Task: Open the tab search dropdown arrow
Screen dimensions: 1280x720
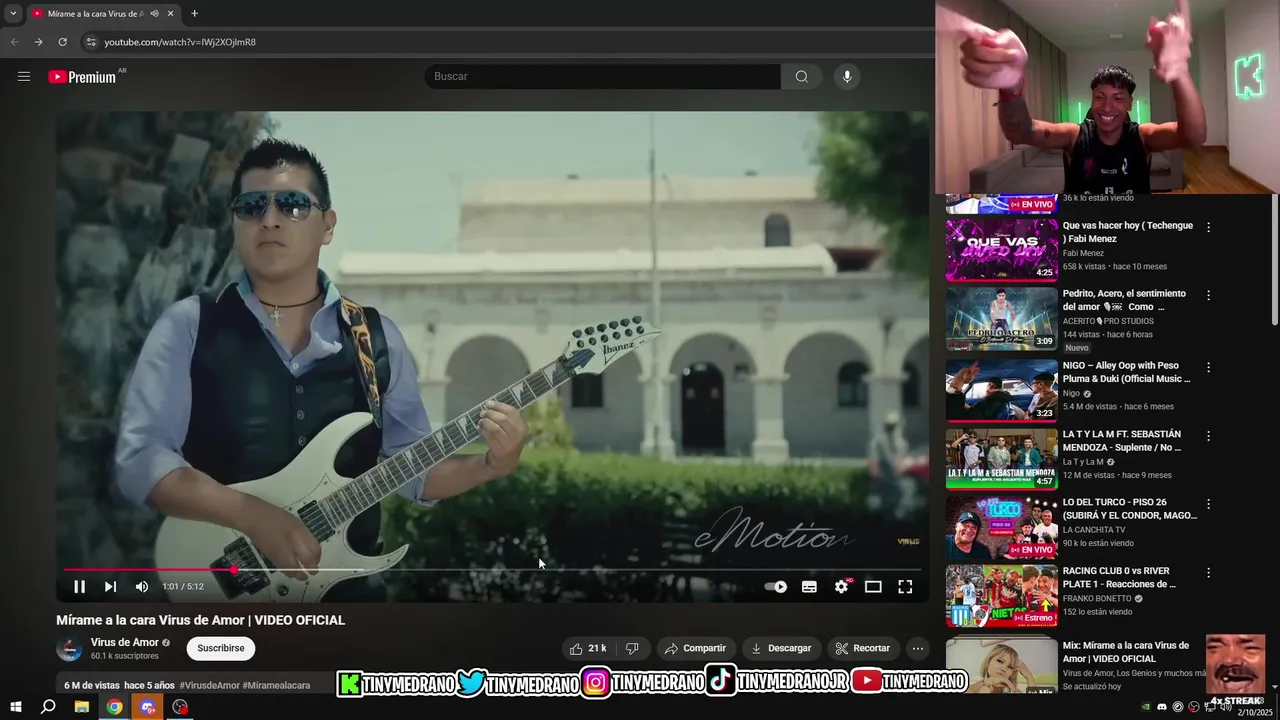Action: coord(13,14)
